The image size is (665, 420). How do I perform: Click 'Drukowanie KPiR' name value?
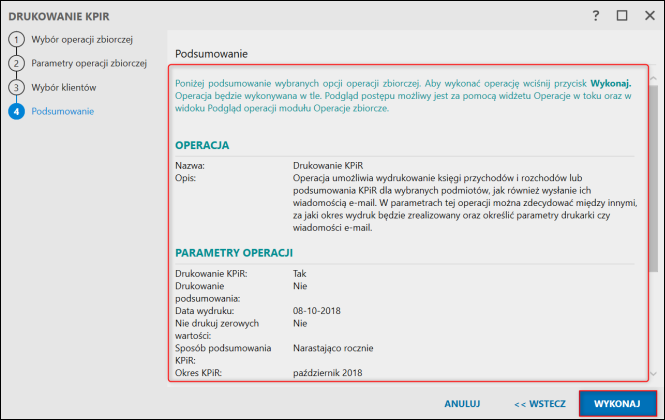(x=328, y=165)
